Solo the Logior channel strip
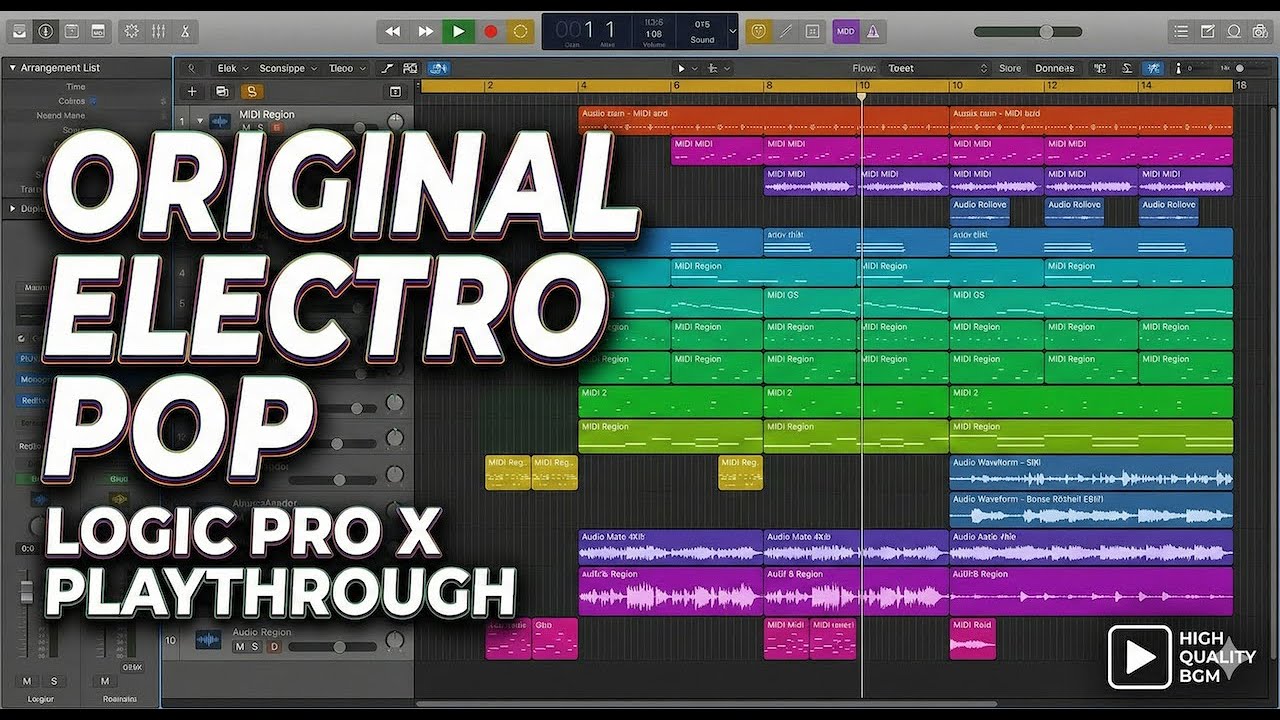This screenshot has width=1280, height=720. click(x=53, y=681)
